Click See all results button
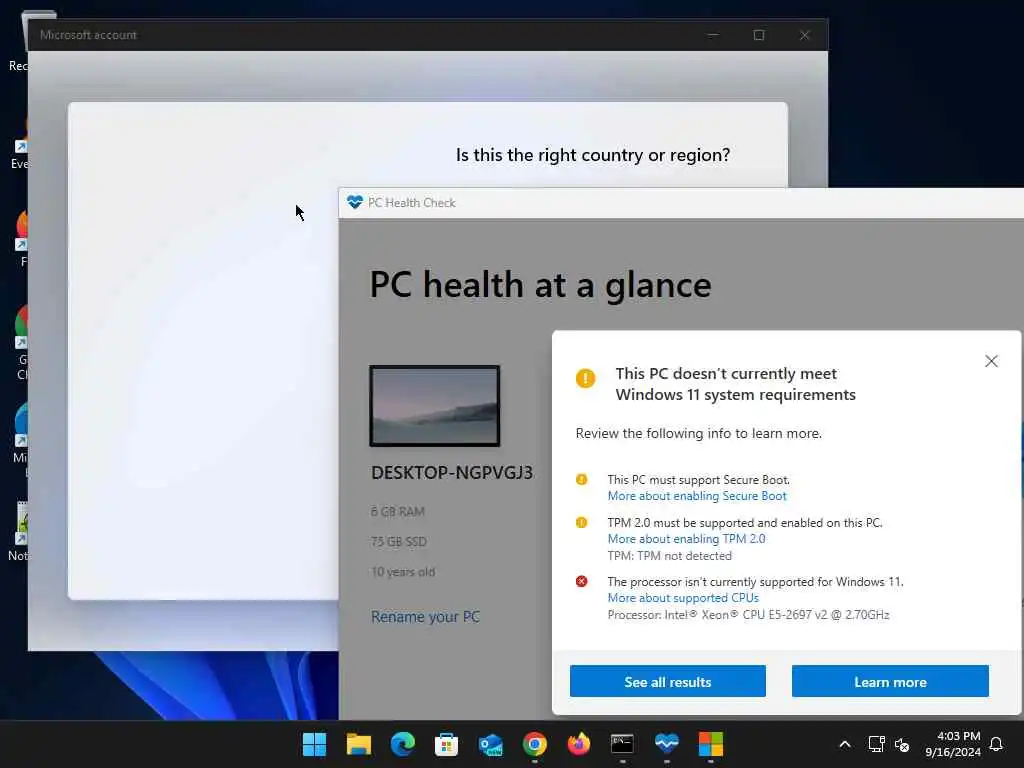The height and width of the screenshot is (768, 1024). pyautogui.click(x=667, y=682)
